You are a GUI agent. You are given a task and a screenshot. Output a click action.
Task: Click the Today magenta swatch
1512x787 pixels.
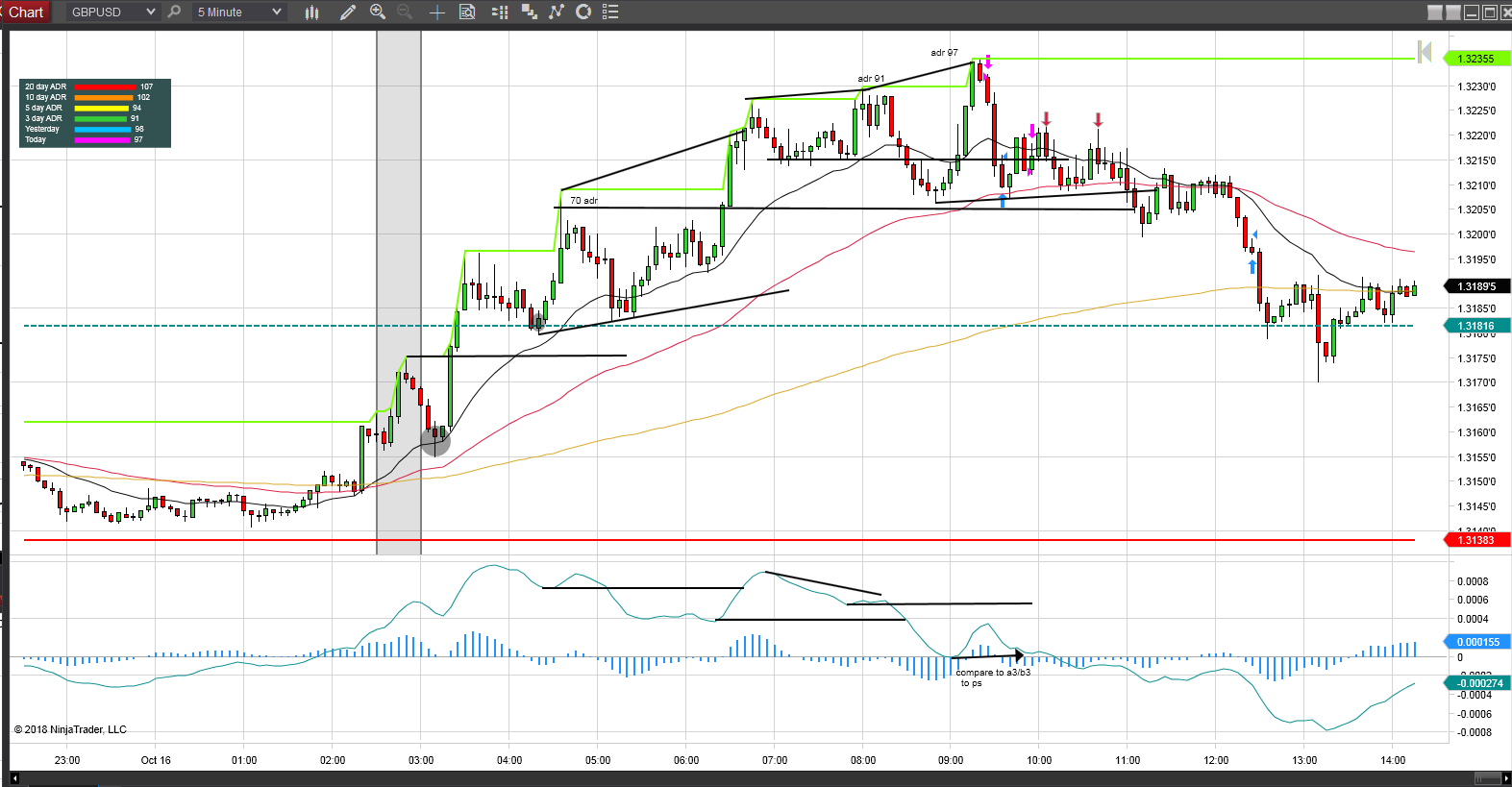[103, 139]
